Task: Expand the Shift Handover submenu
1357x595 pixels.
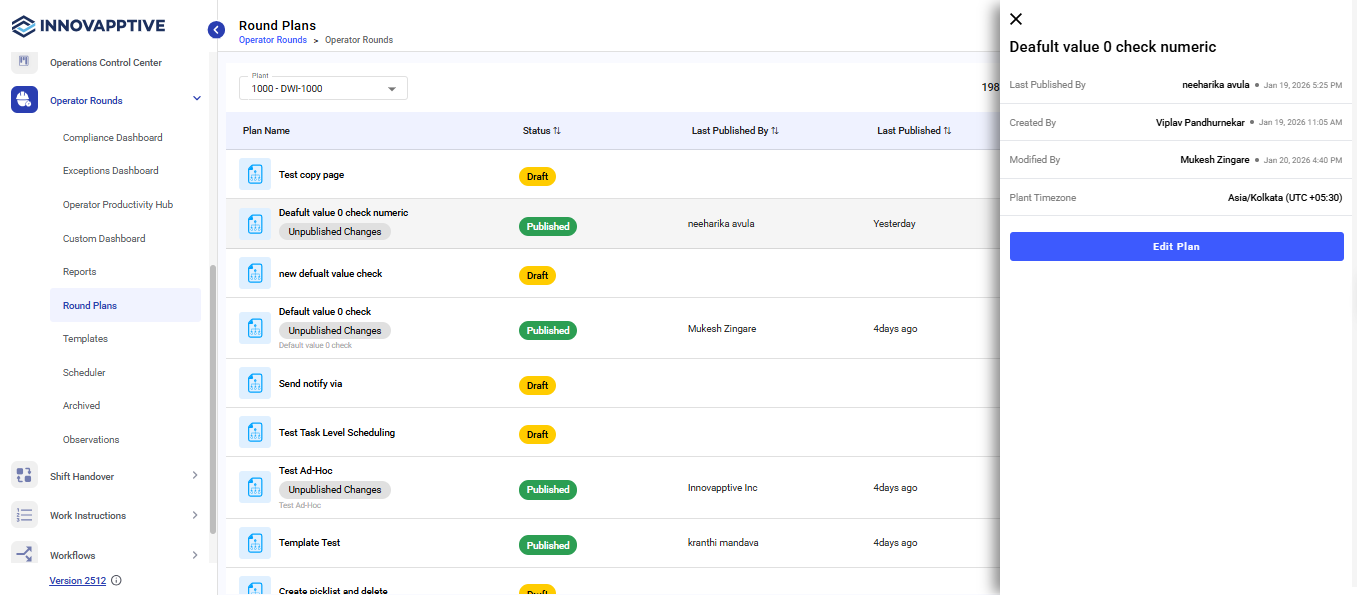Action: click(x=195, y=476)
